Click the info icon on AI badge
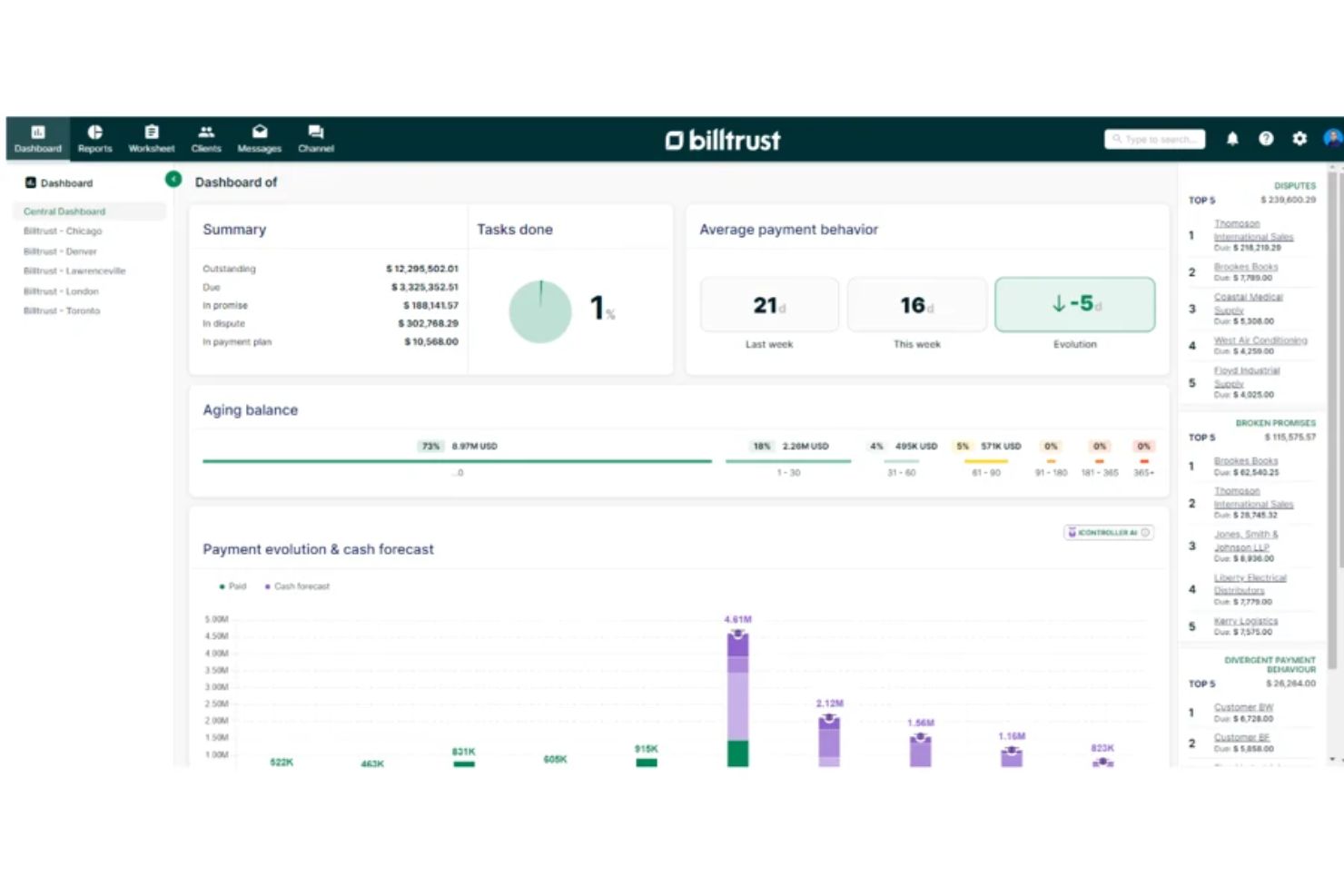1344x896 pixels. [1145, 533]
